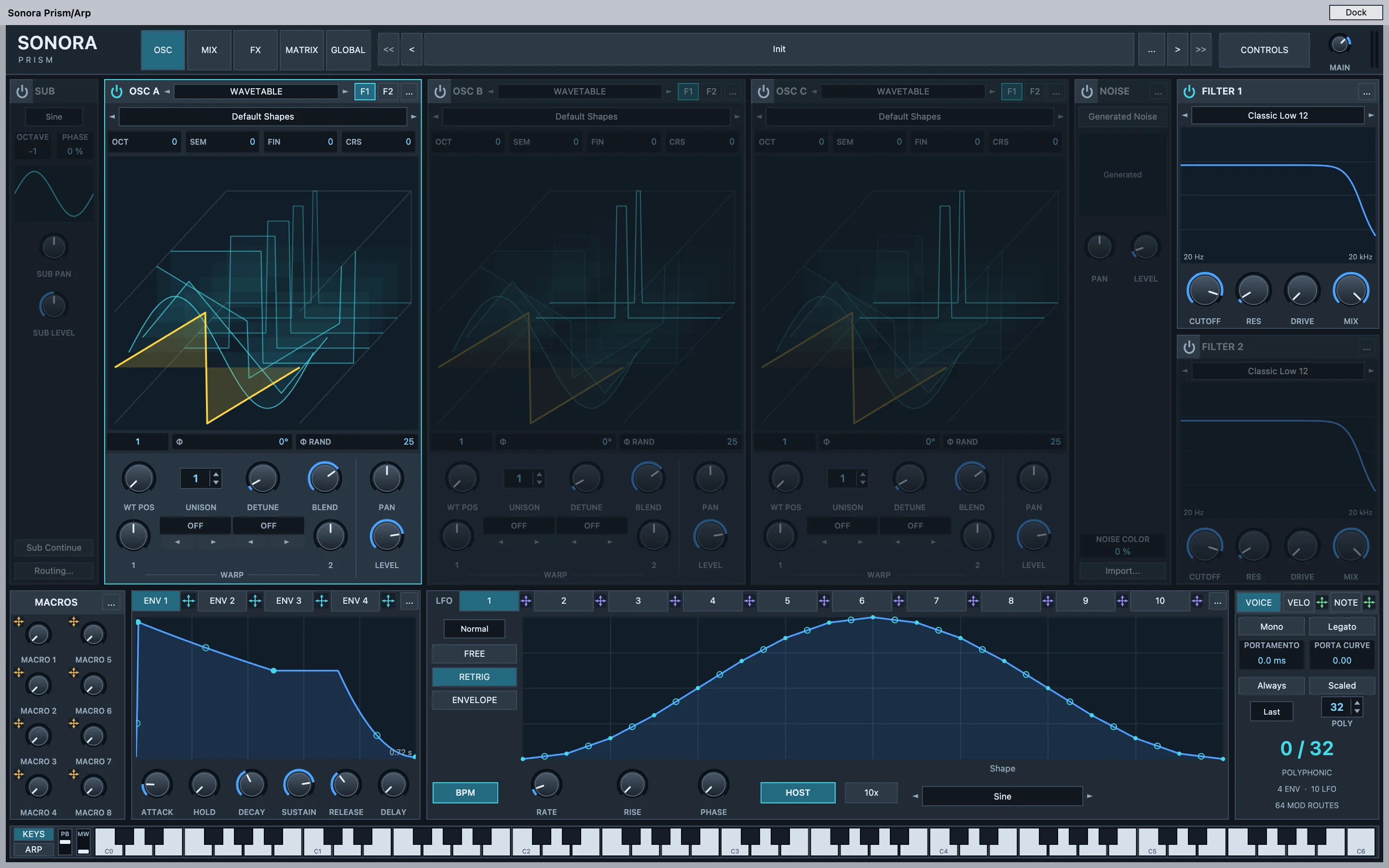The height and width of the screenshot is (868, 1389).
Task: Toggle the LFO BPM sync button
Action: coord(465,793)
